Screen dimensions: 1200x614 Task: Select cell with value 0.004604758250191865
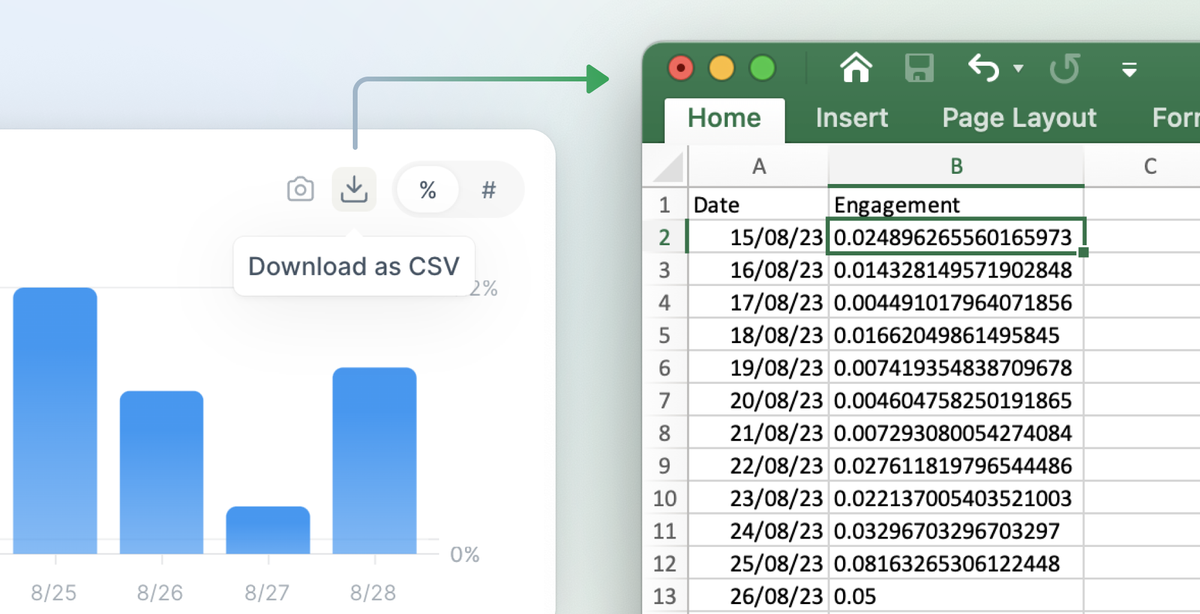pyautogui.click(x=956, y=400)
